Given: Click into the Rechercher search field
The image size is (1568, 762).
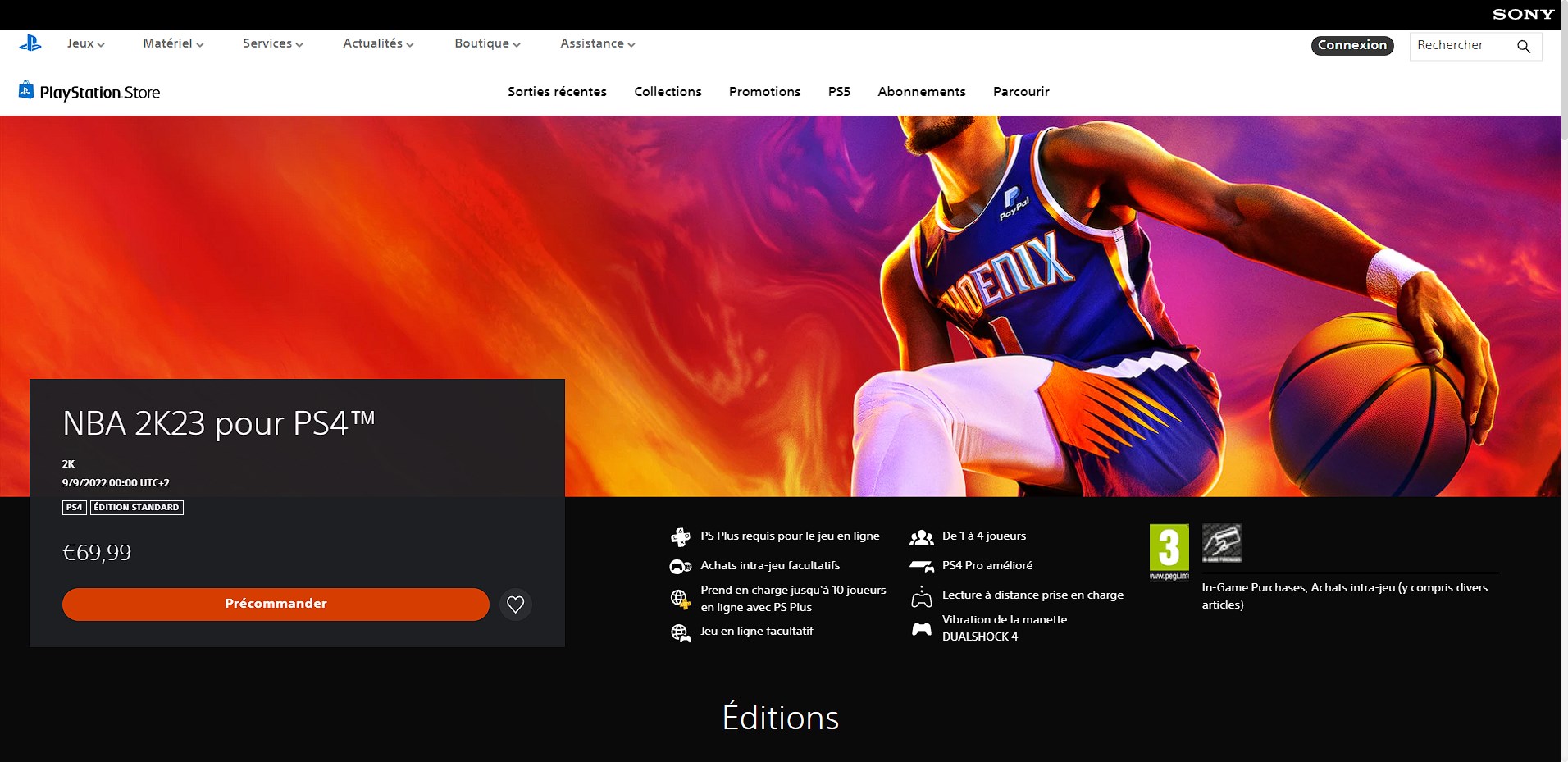Looking at the screenshot, I should [x=1460, y=46].
